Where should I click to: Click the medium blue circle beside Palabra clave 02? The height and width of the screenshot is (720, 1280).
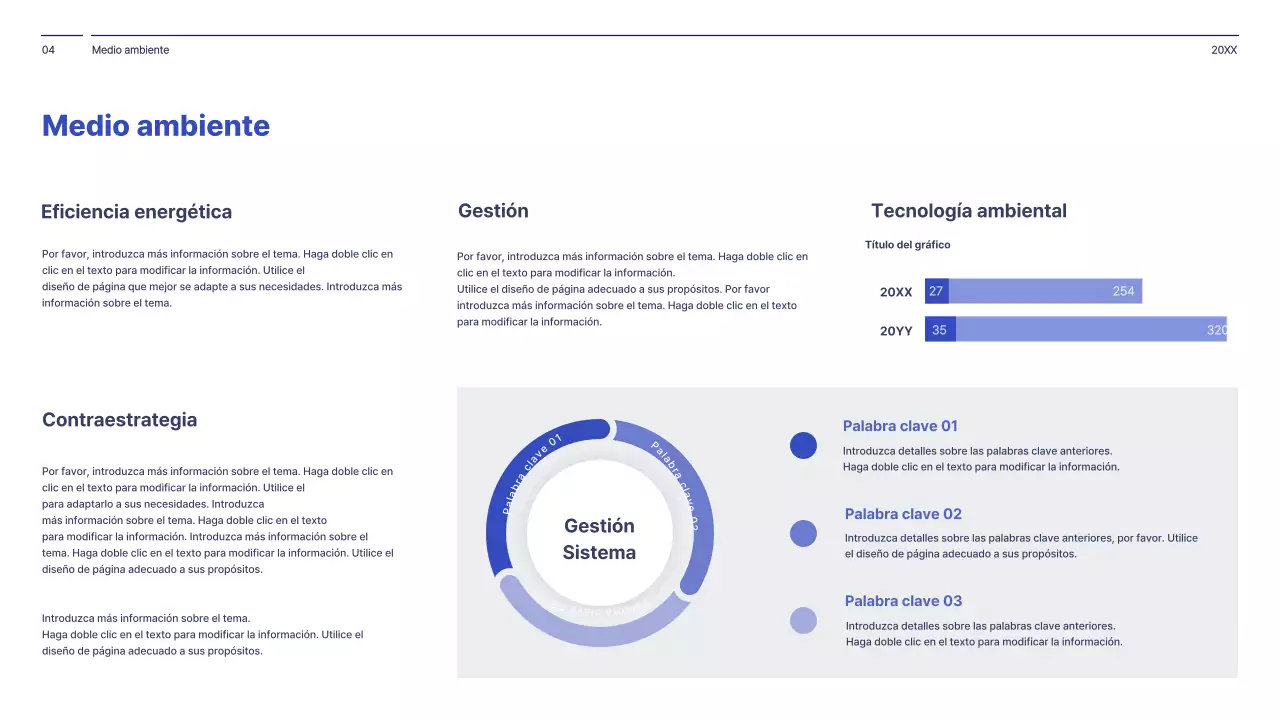[803, 534]
